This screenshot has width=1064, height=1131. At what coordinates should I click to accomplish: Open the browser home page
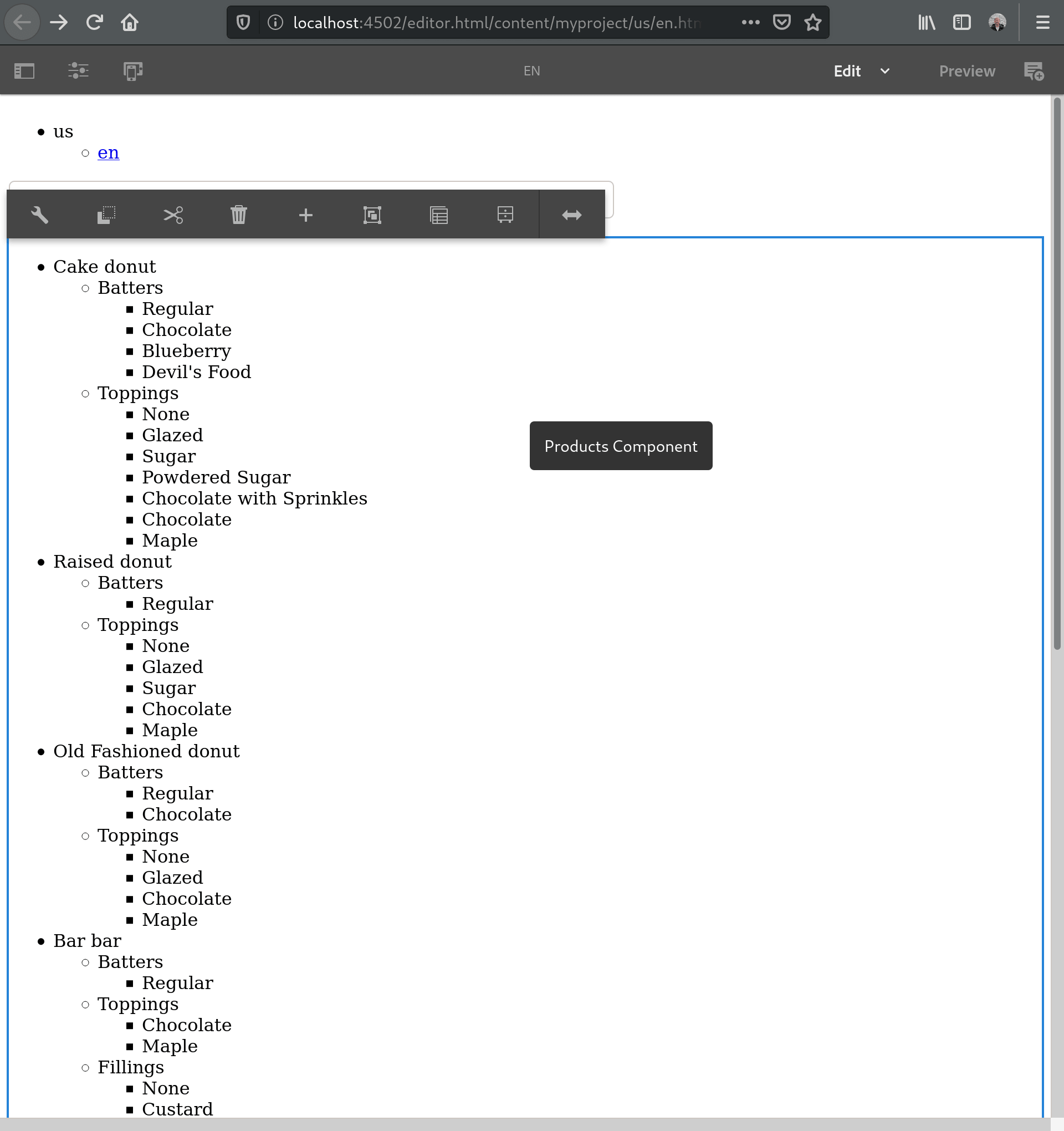coord(130,23)
